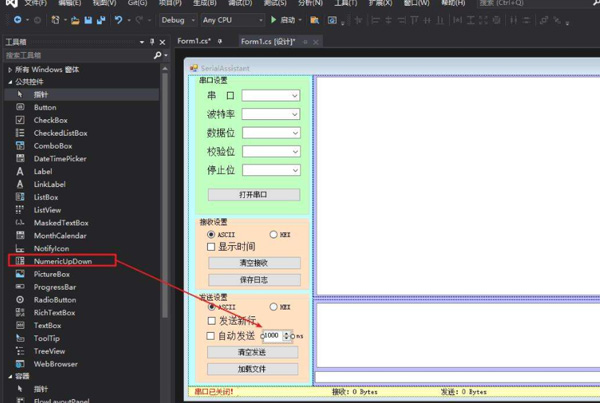Select ASCII radio in 接收设置 group
600x403 pixels.
click(x=211, y=234)
